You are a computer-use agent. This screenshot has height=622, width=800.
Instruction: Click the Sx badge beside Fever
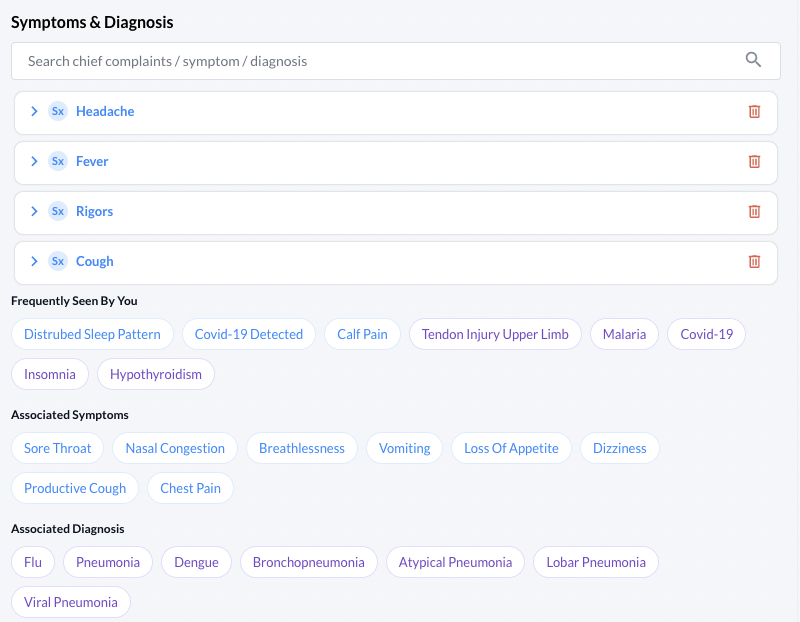[58, 161]
